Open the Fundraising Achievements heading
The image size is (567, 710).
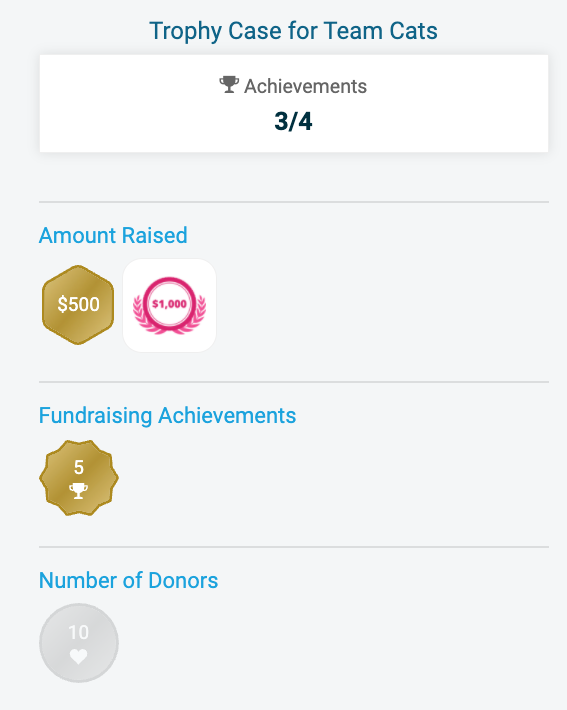168,416
